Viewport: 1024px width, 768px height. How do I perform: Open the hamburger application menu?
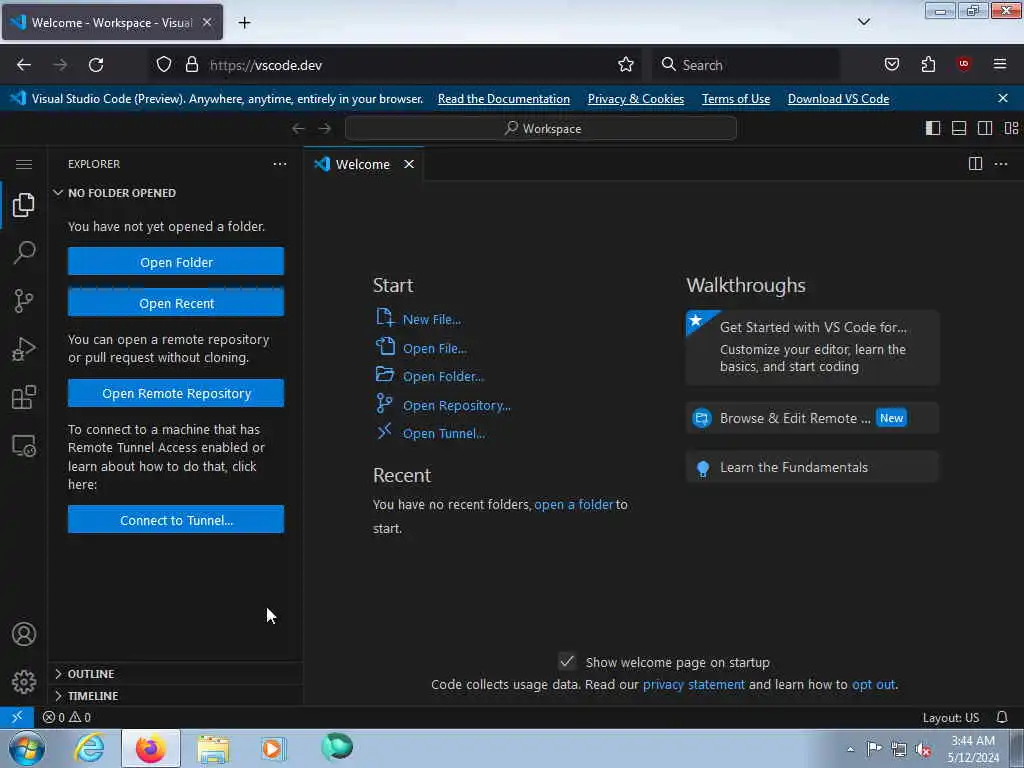[24, 164]
